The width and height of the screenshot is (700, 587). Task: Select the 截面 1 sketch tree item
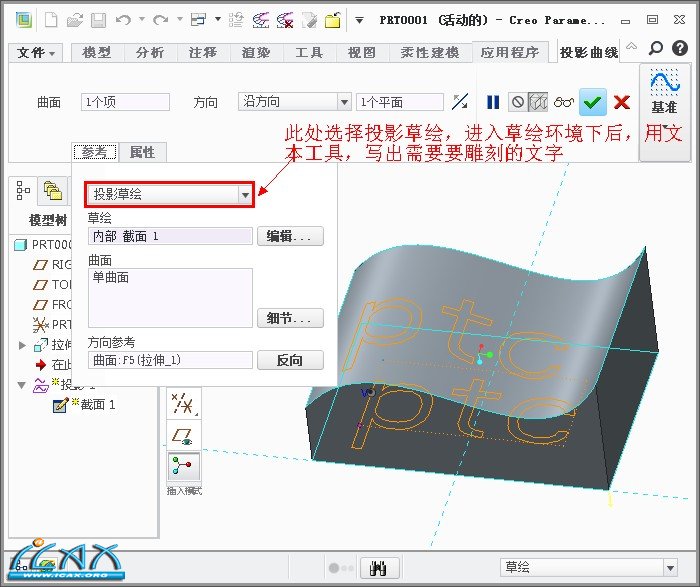pos(84,404)
